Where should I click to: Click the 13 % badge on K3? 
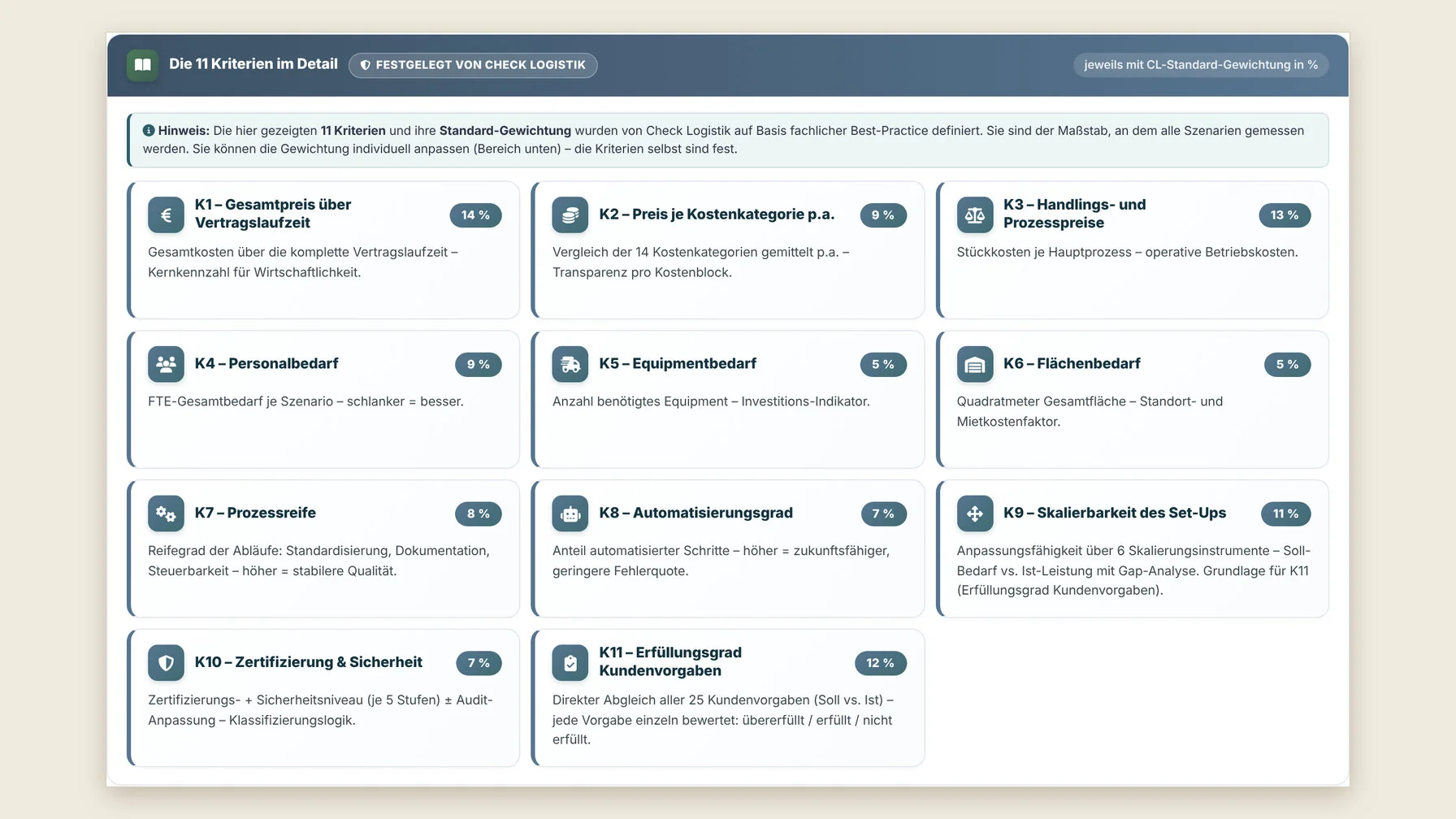1285,215
